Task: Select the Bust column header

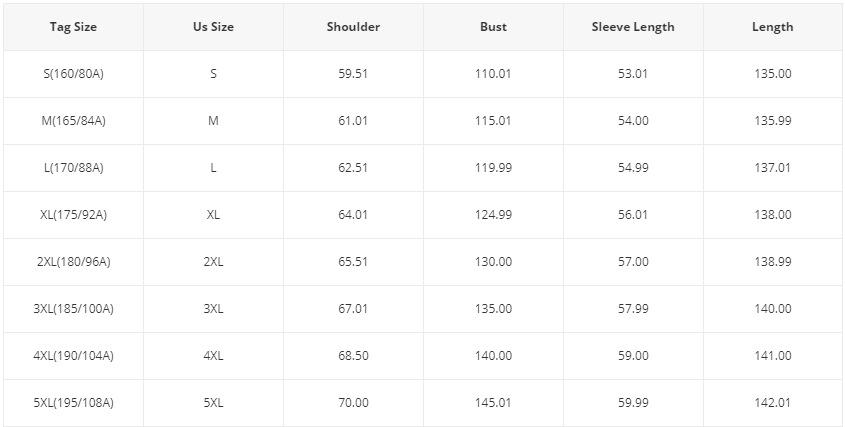Action: pos(493,27)
